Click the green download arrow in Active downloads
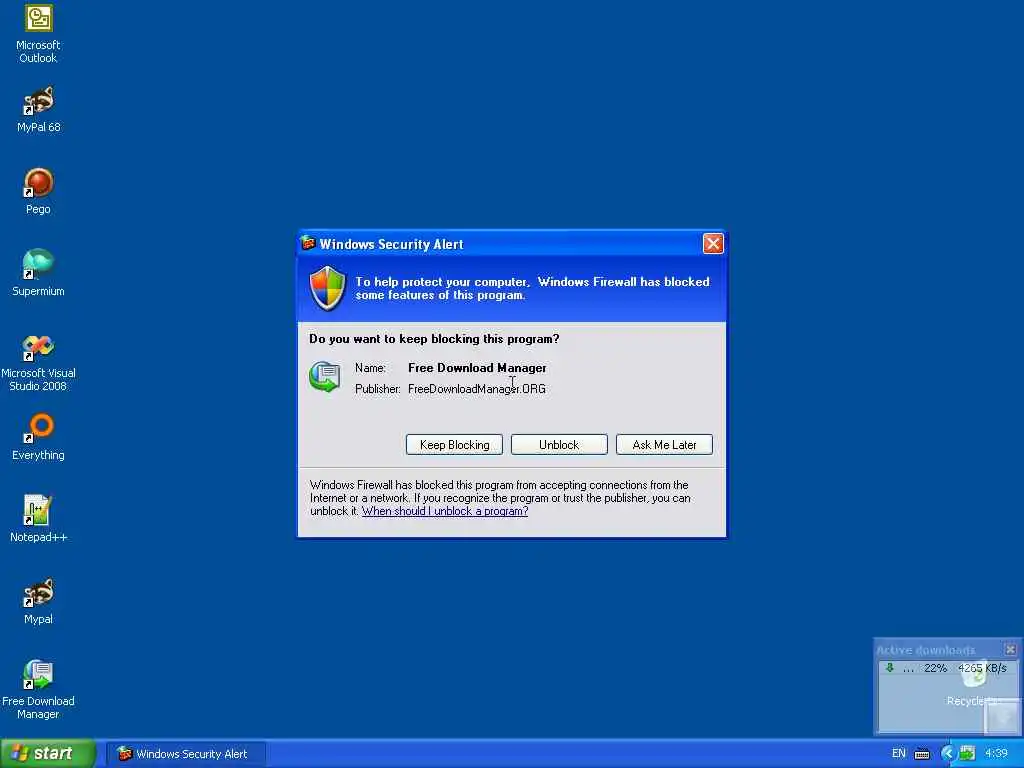1024x768 pixels. (x=889, y=667)
